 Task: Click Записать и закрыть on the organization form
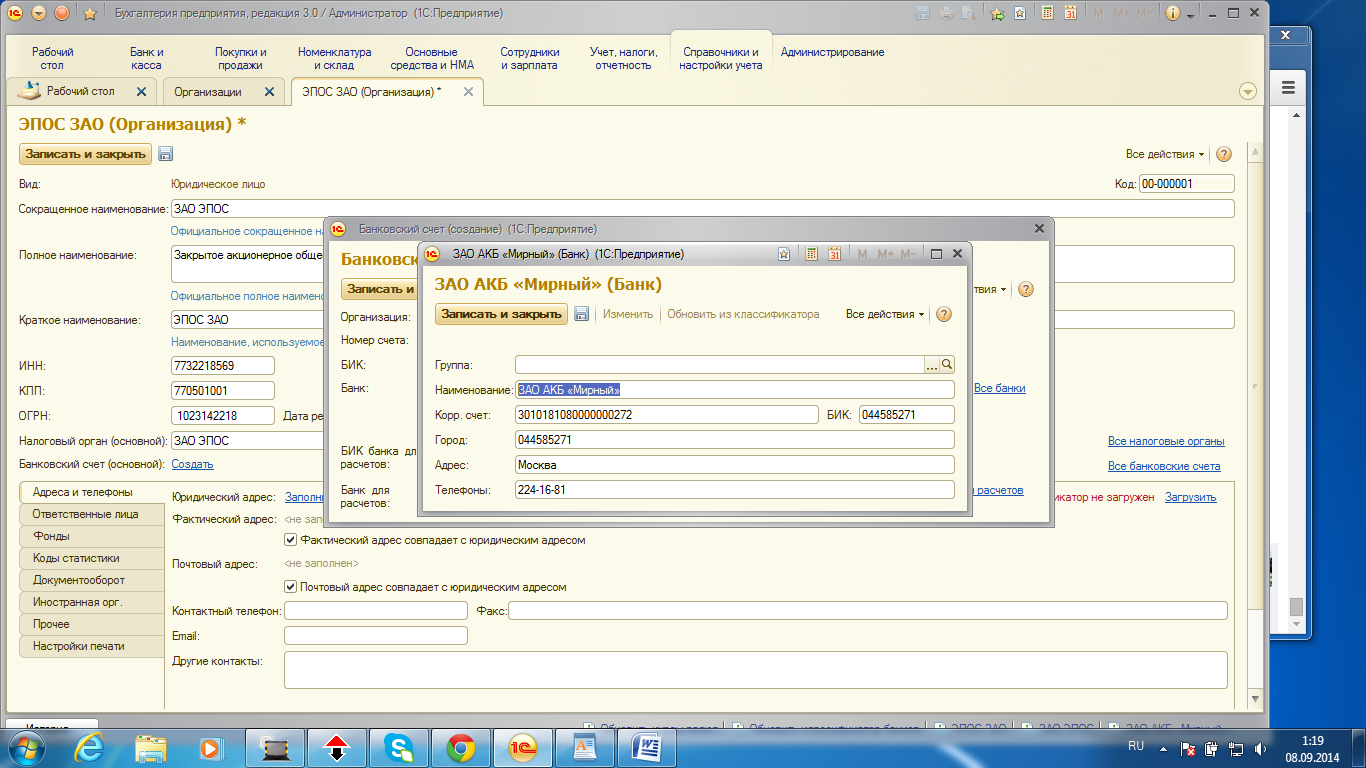pos(85,154)
